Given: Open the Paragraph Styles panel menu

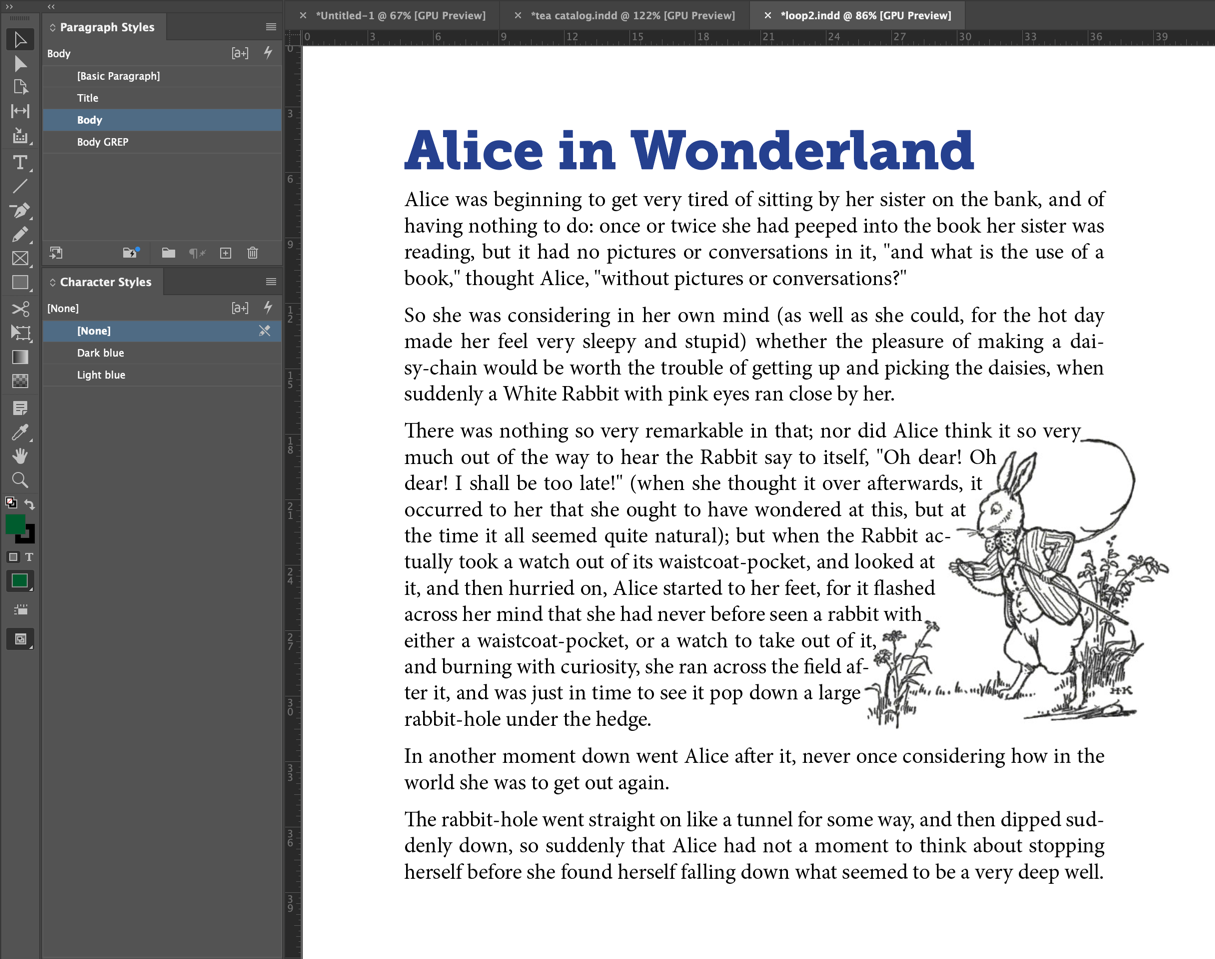Looking at the screenshot, I should pyautogui.click(x=269, y=27).
